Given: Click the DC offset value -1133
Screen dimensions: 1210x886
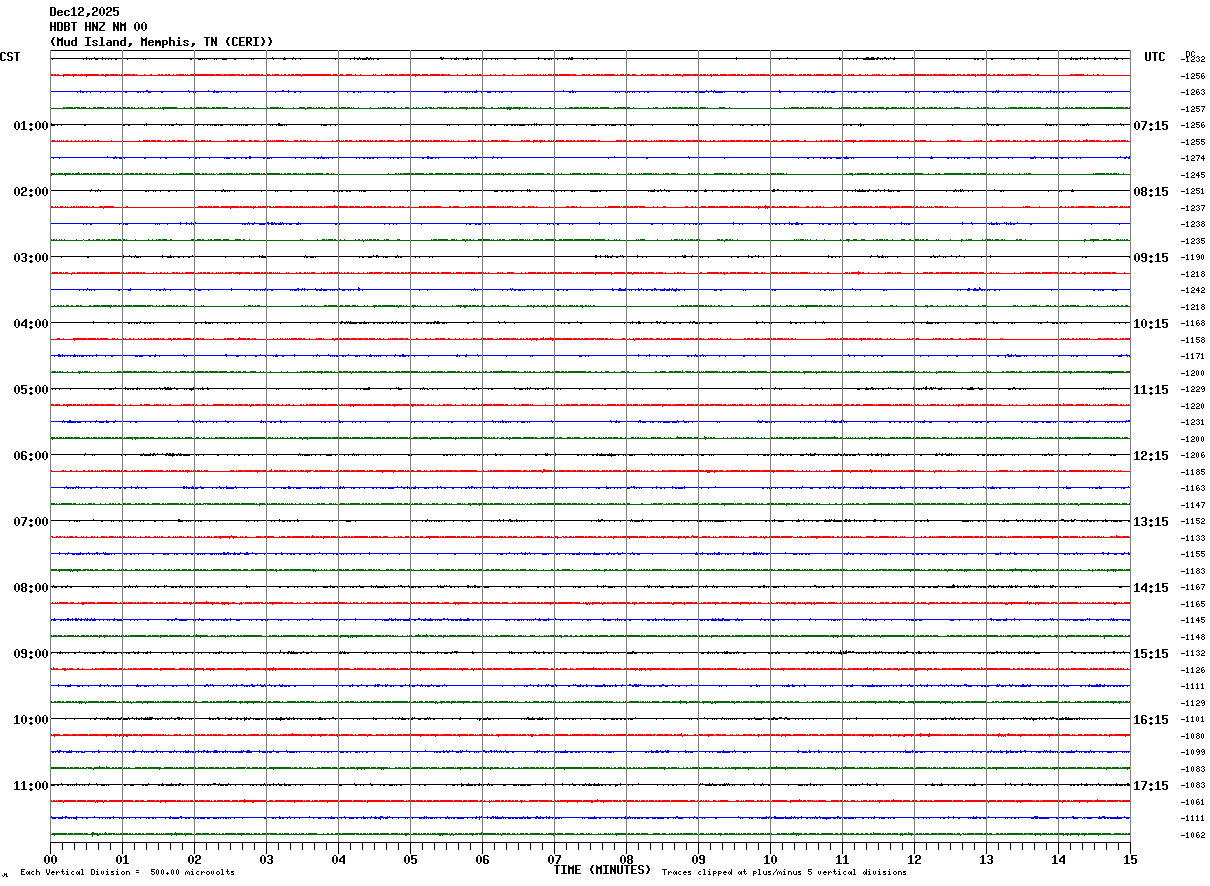Looking at the screenshot, I should pos(1193,538).
